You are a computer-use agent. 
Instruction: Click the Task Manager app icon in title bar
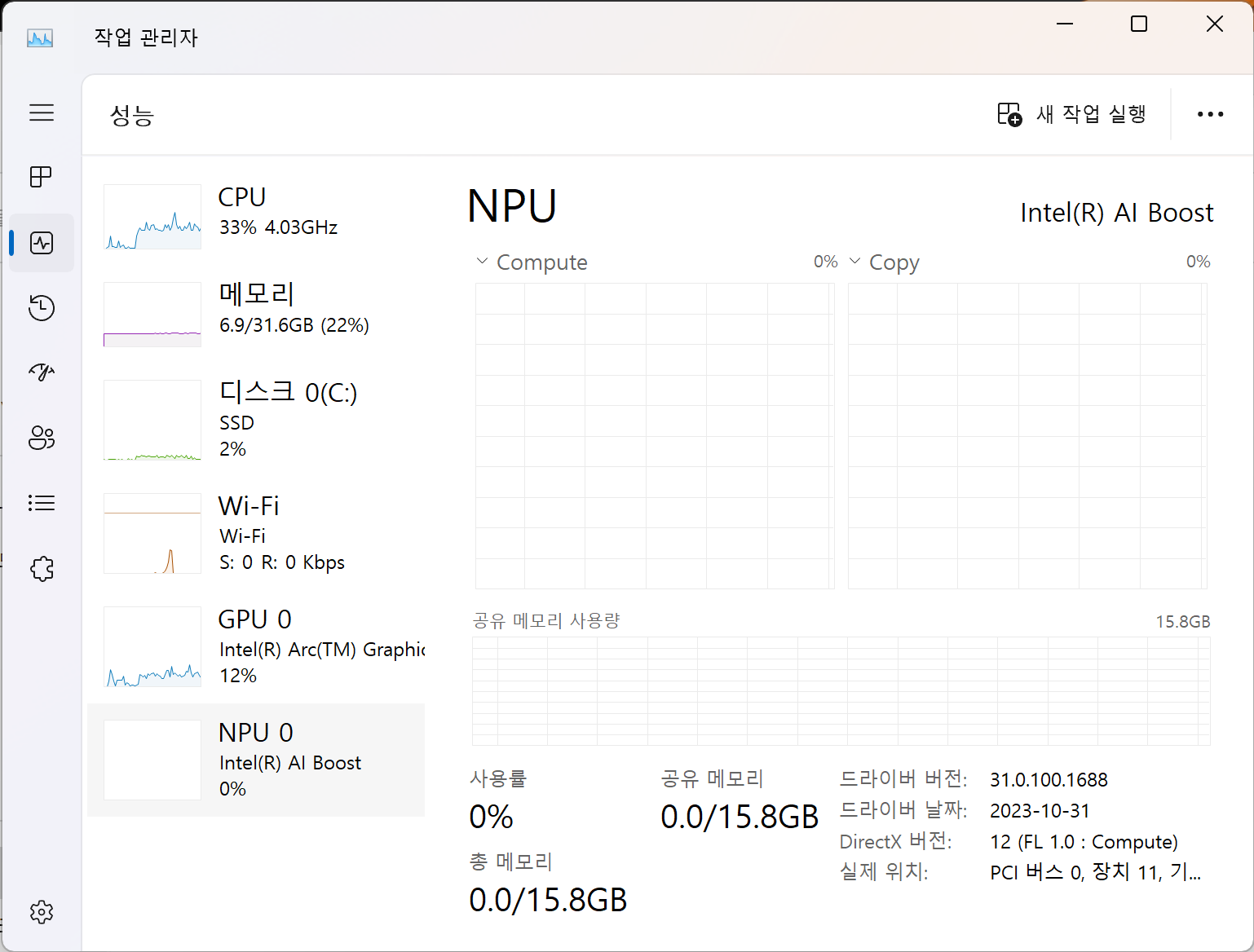(40, 37)
